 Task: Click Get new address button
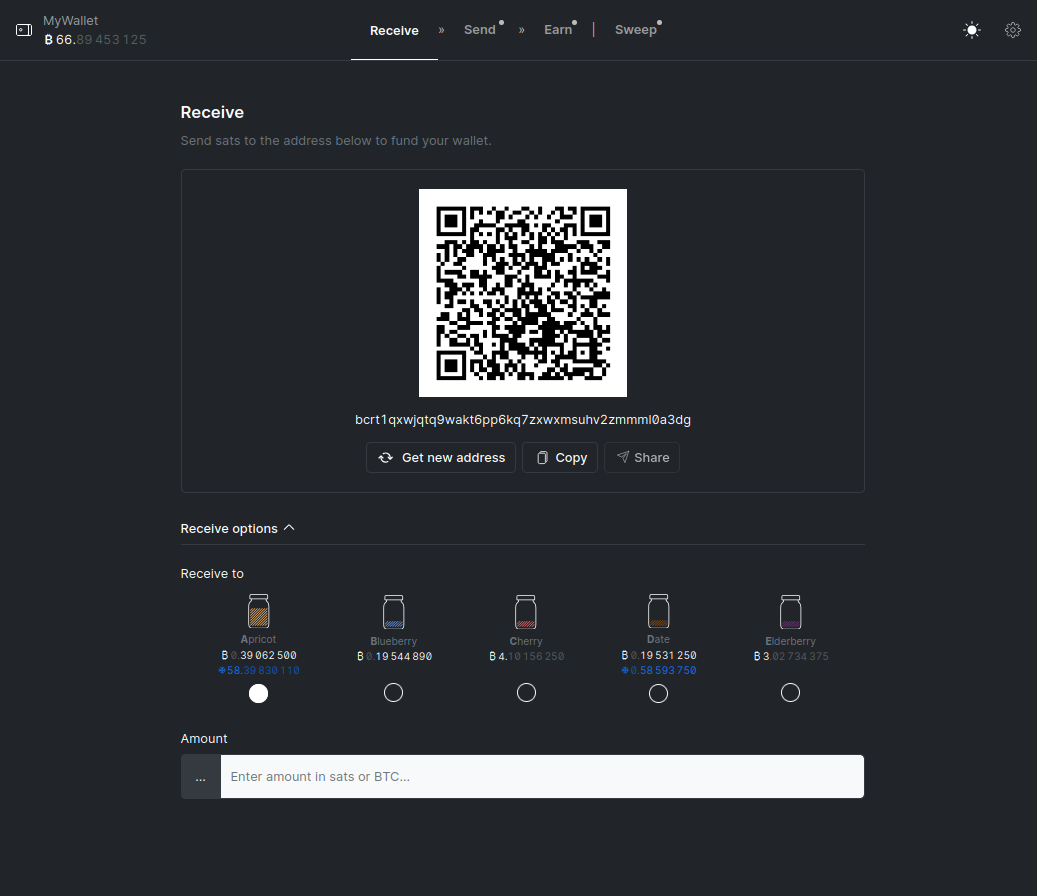click(x=441, y=458)
